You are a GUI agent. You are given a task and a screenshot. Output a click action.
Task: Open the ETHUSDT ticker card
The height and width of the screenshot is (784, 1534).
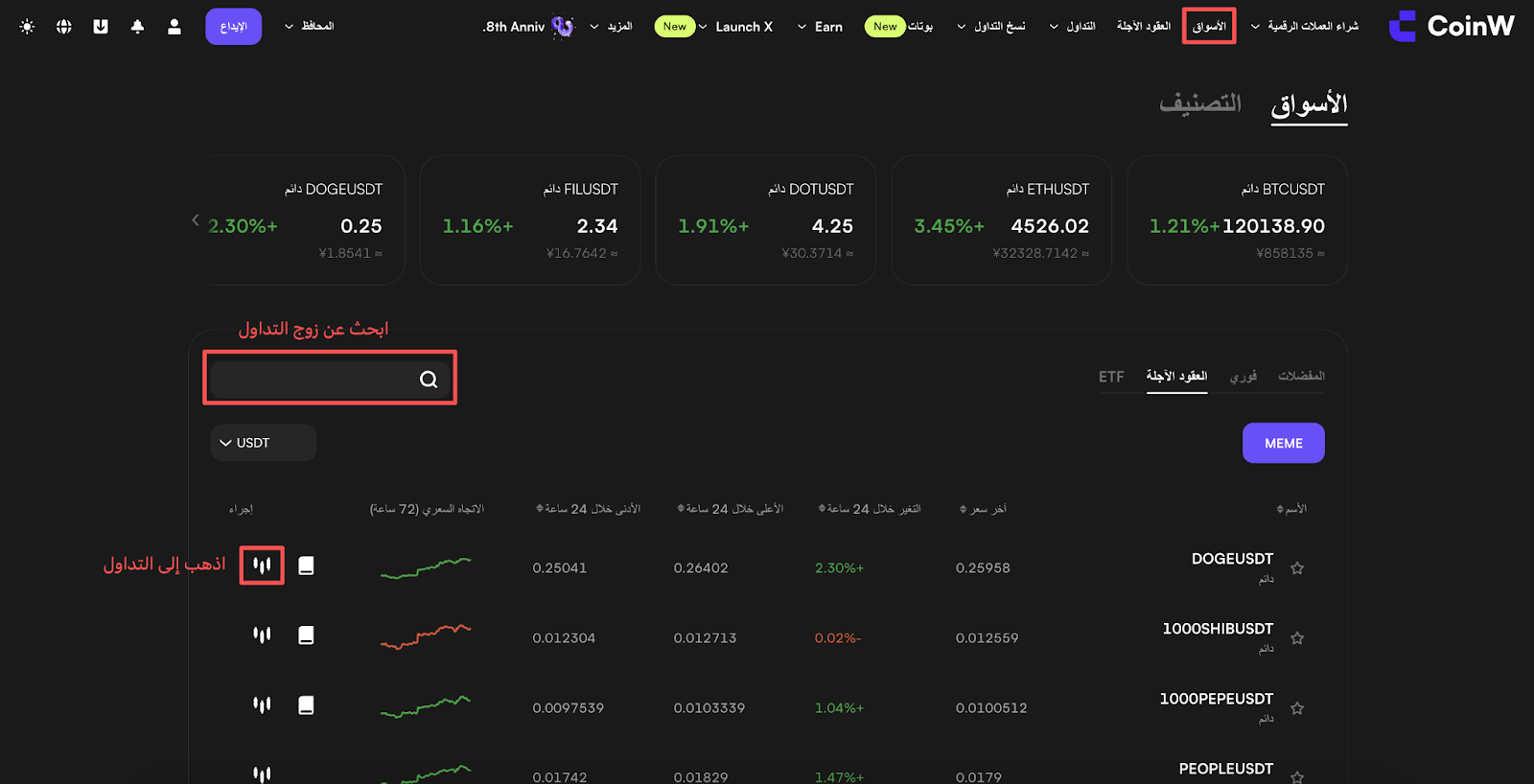click(1001, 220)
